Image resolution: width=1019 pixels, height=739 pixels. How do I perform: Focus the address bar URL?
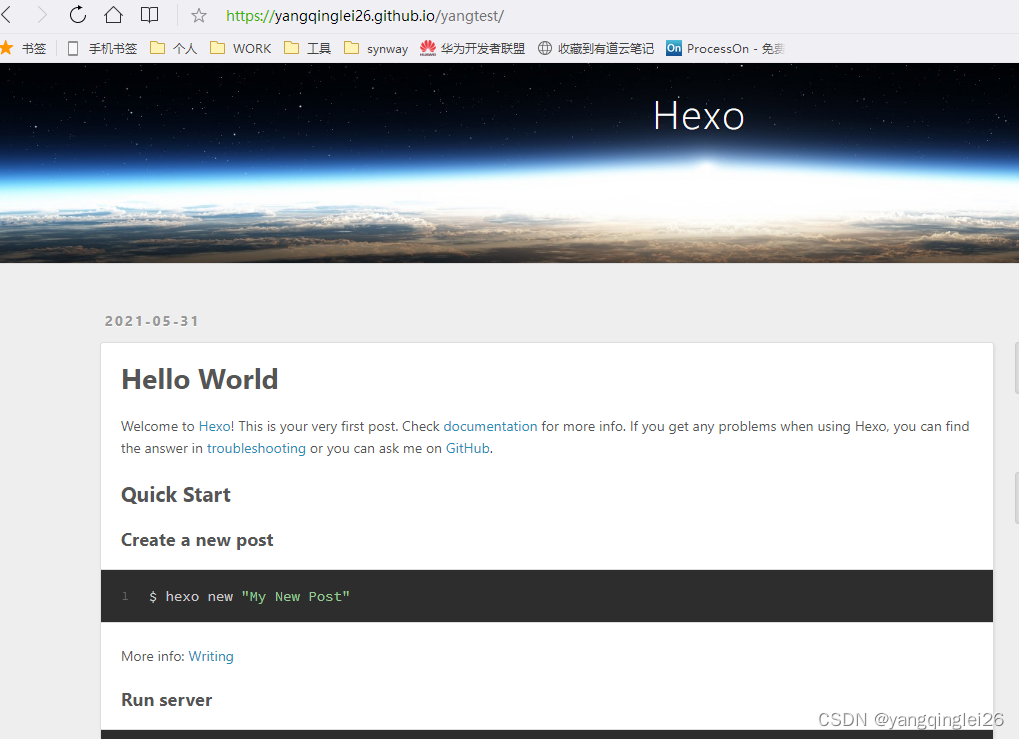(365, 16)
